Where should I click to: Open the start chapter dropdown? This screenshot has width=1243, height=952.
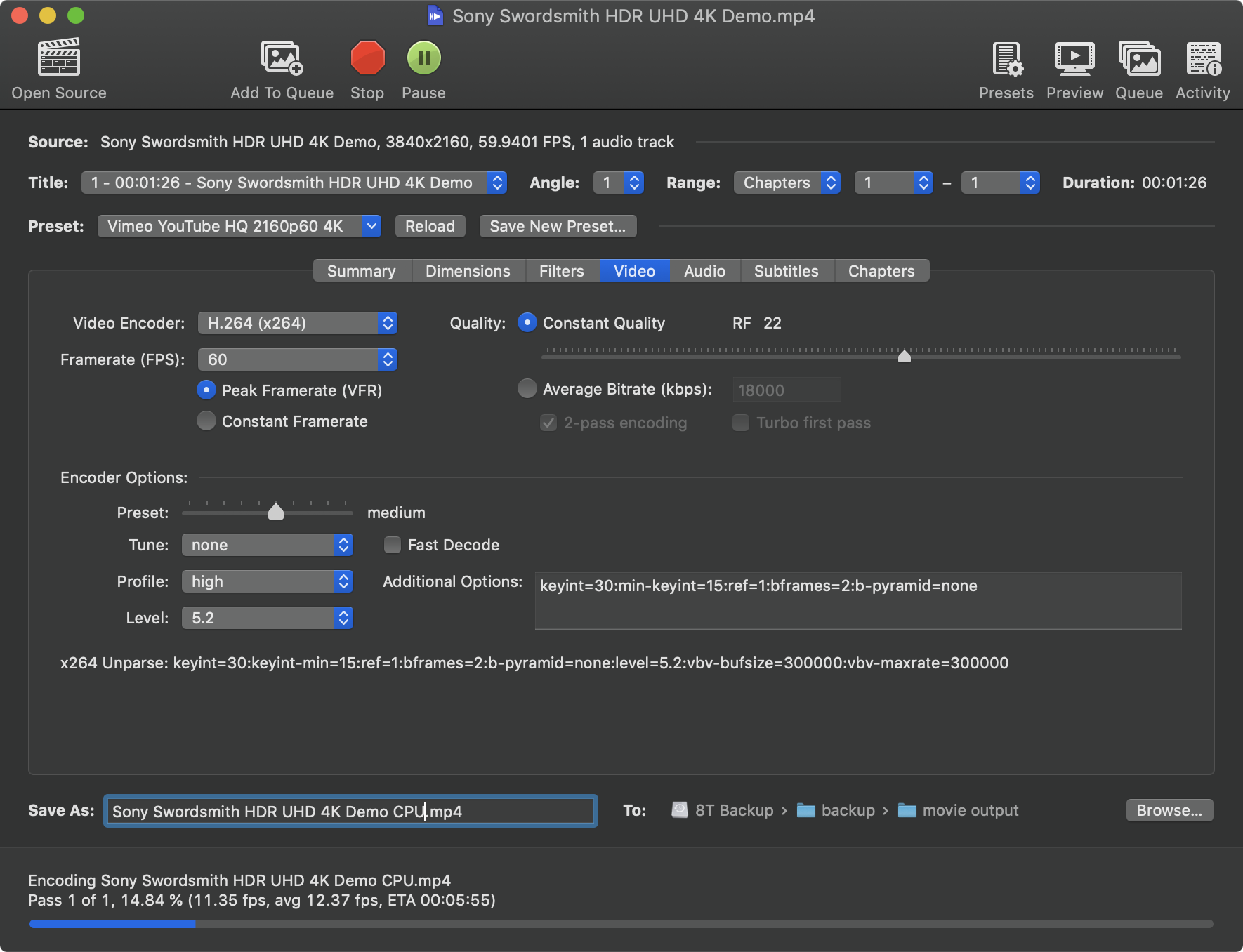click(894, 183)
